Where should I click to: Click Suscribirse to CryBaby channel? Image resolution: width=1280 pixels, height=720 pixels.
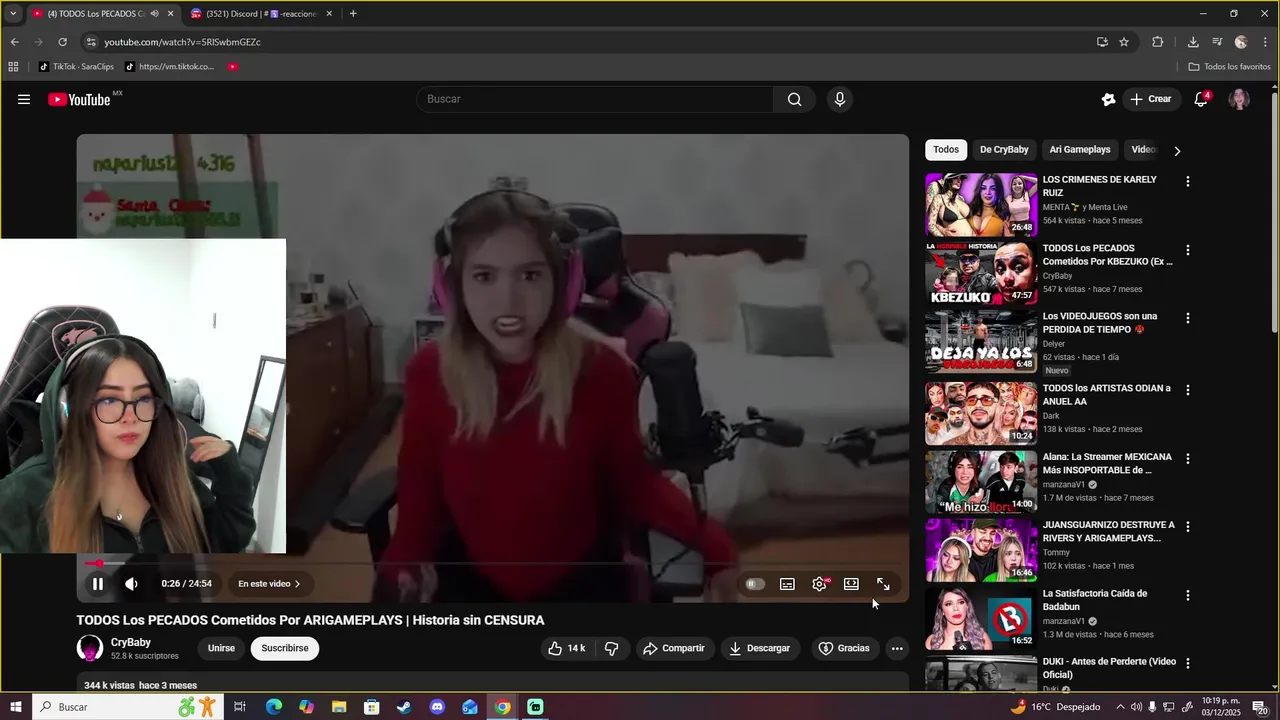point(285,648)
